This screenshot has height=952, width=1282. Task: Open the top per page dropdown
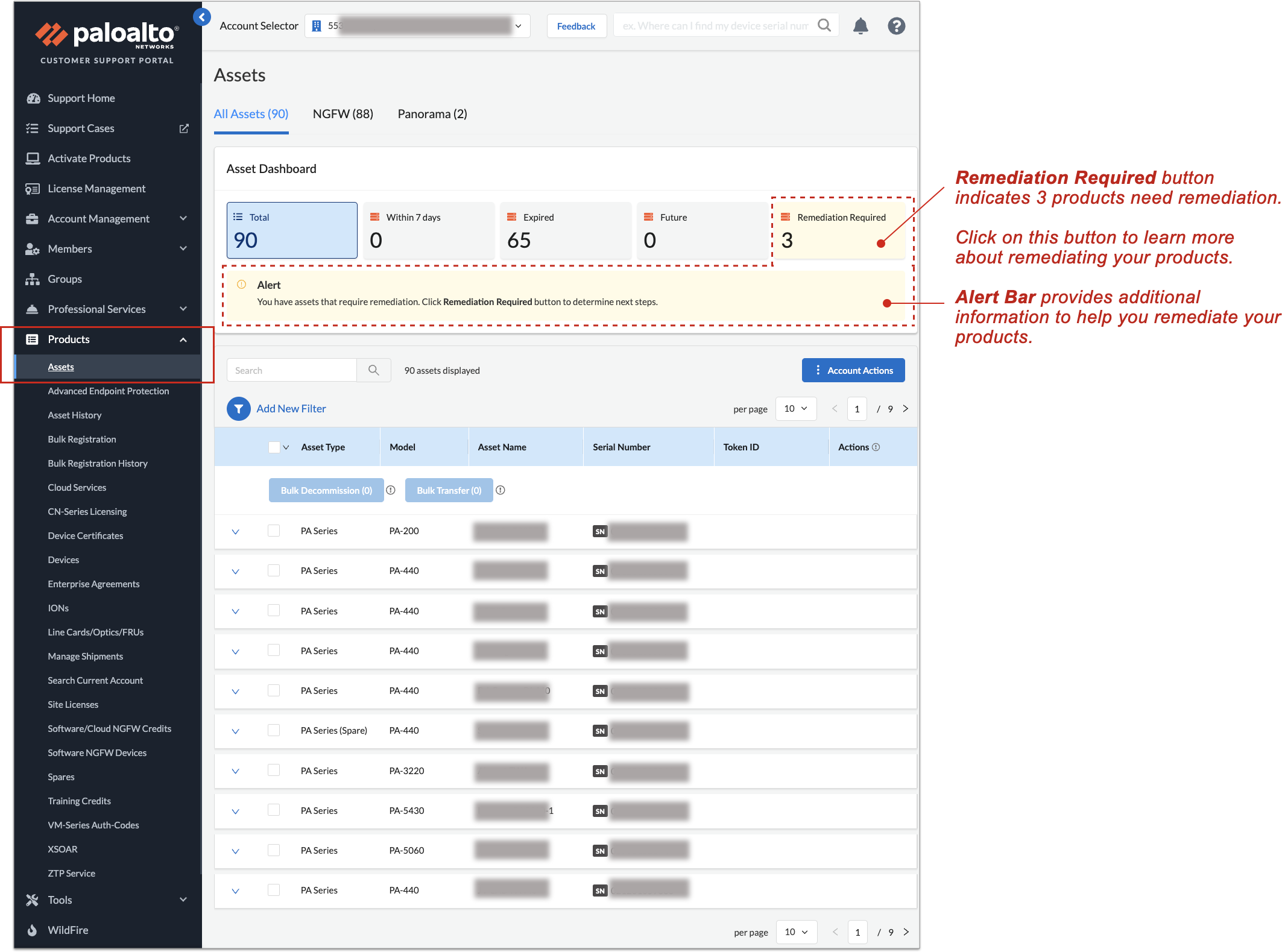click(x=795, y=409)
